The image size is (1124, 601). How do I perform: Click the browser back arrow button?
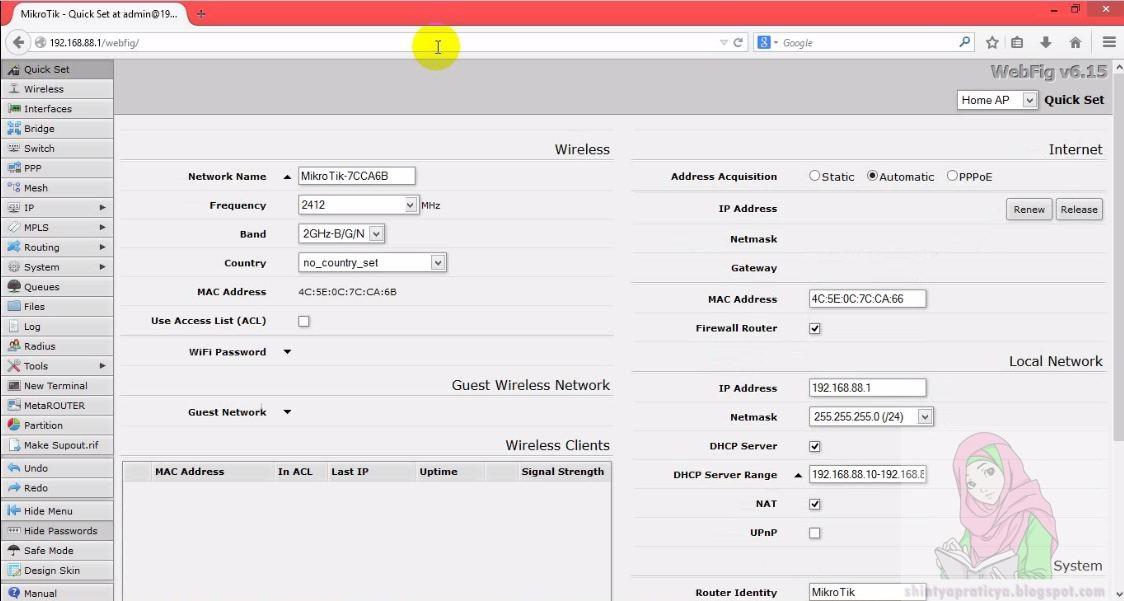click(18, 42)
